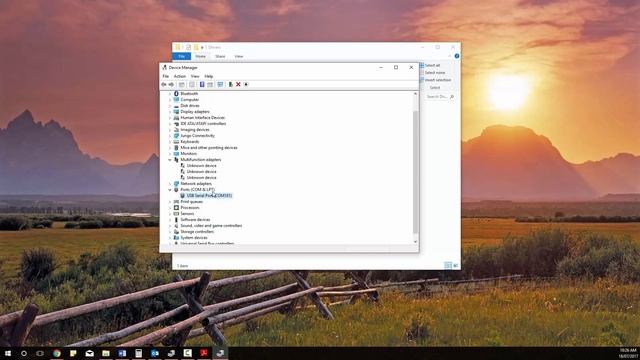
Task: Click the device list scrollbar up arrow
Action: pos(416,94)
